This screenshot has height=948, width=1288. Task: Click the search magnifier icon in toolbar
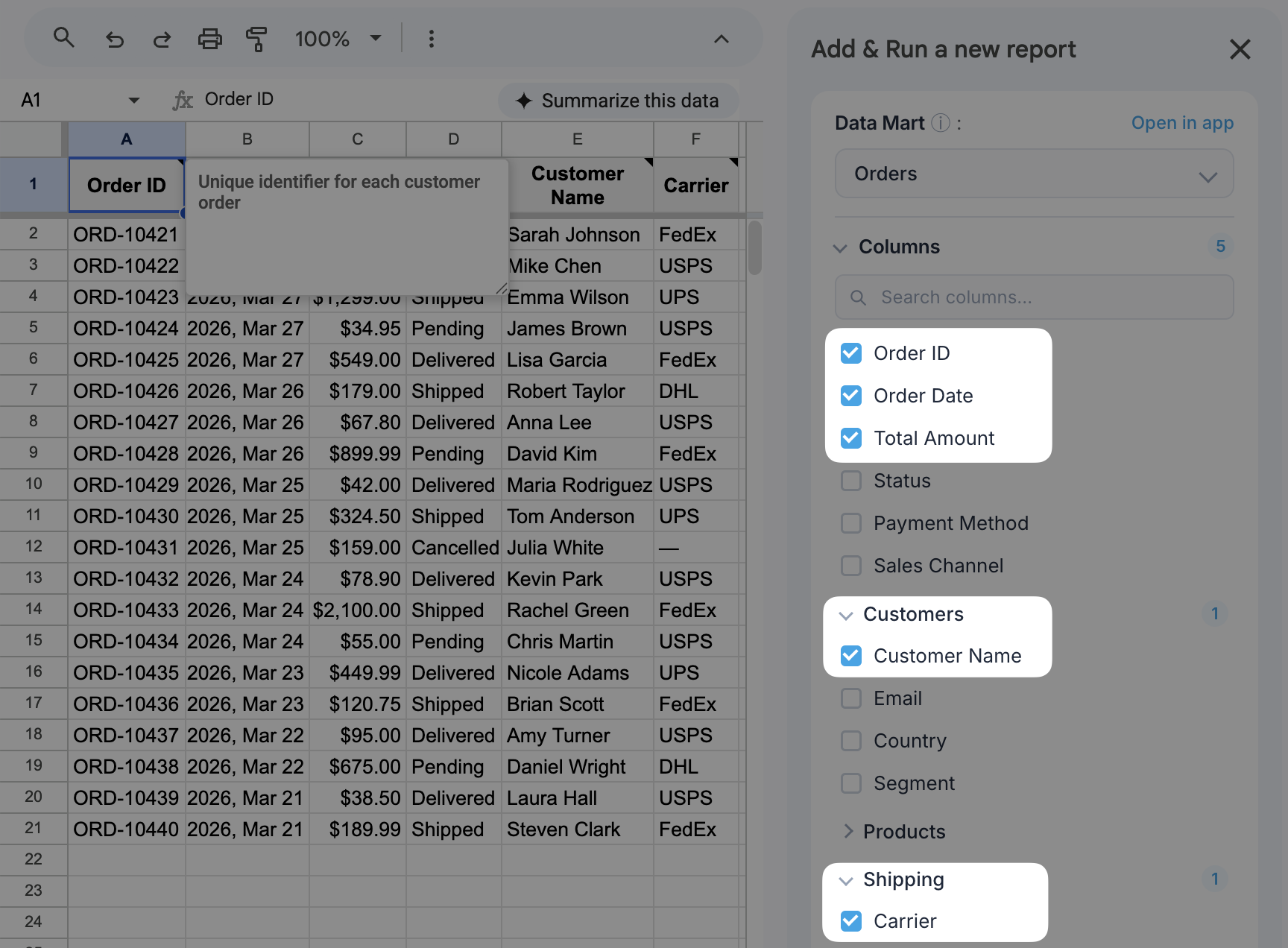tap(64, 38)
